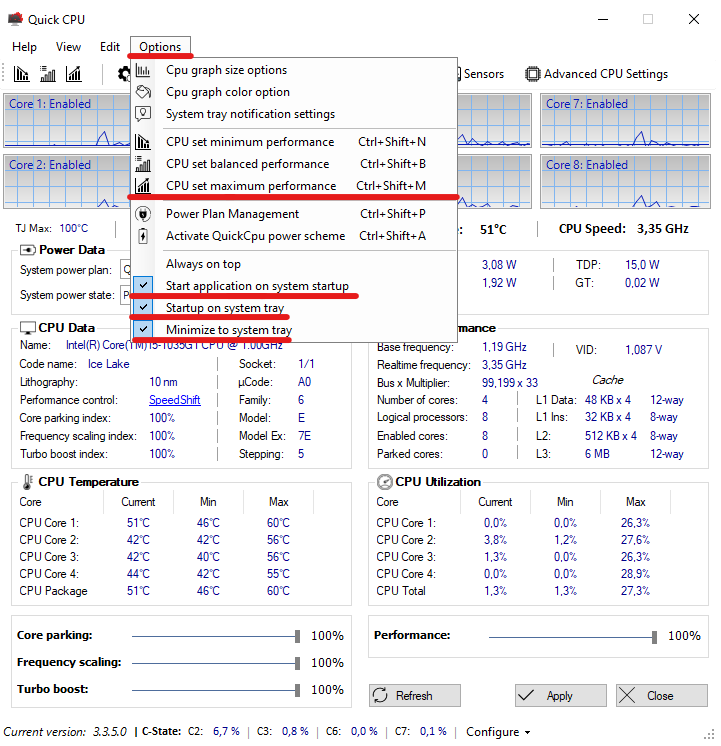Open the Sensors toolbar button
This screenshot has width=721, height=746.
coord(481,74)
